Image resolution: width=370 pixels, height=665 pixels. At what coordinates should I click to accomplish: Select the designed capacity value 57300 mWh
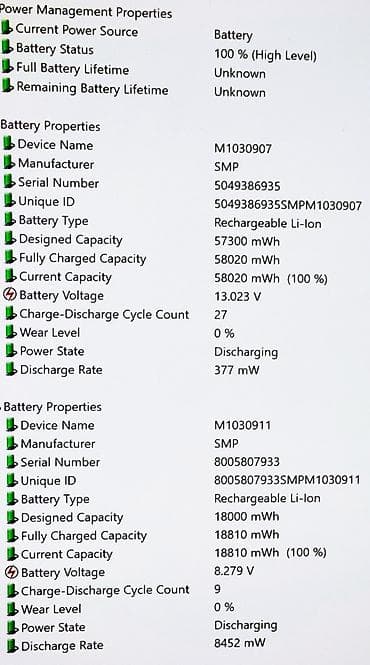[x=247, y=242]
